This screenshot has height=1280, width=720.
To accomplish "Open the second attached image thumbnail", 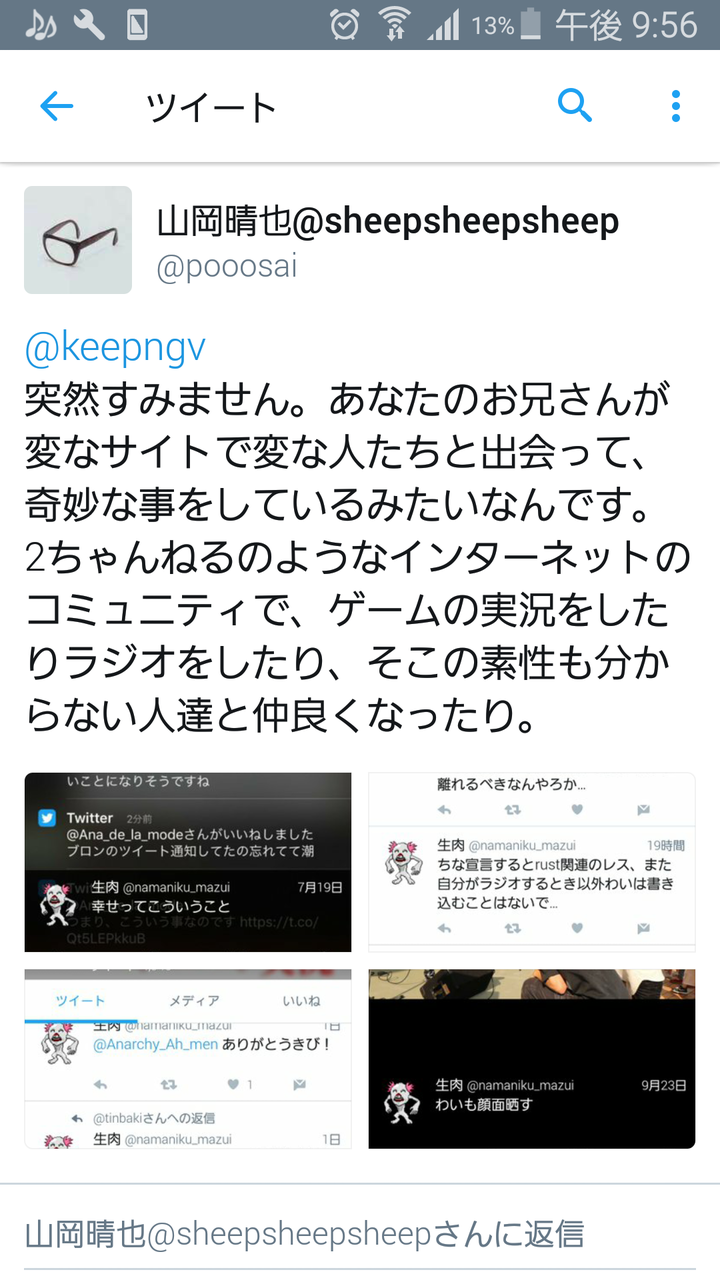I will click(x=532, y=862).
